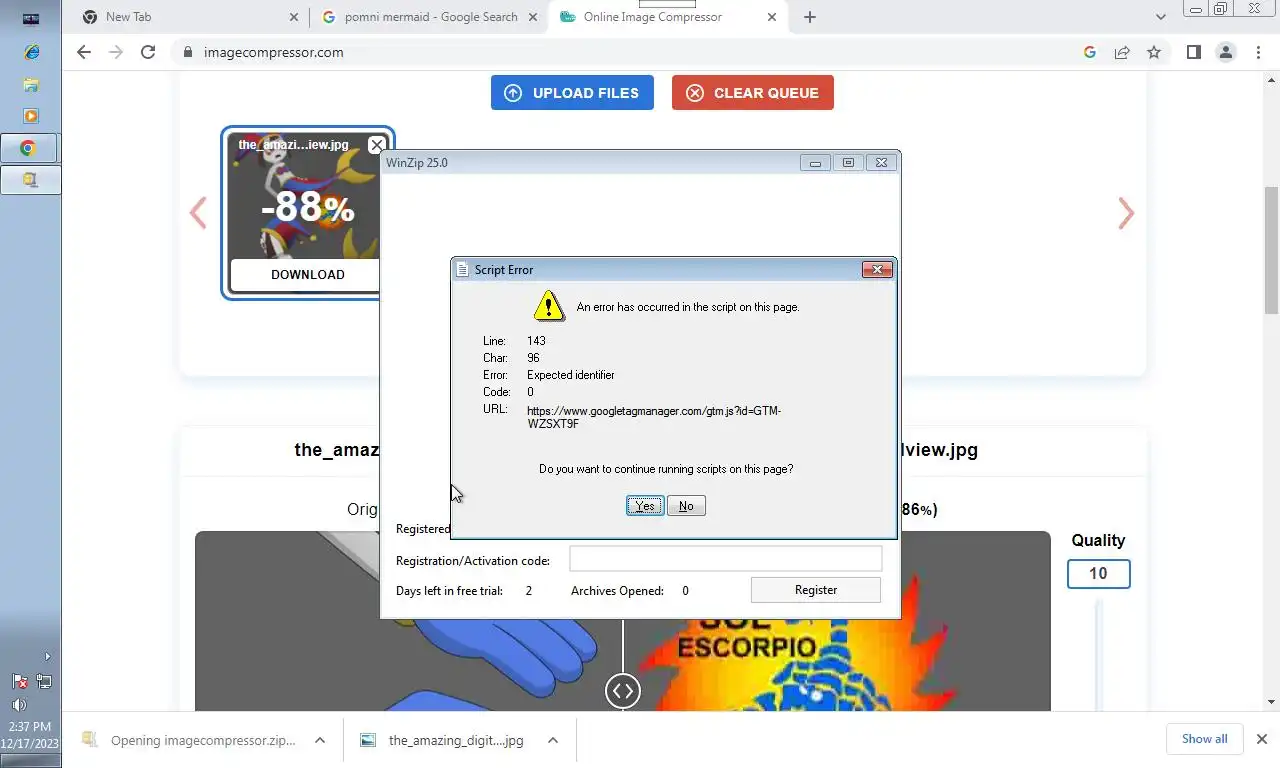The height and width of the screenshot is (768, 1280).
Task: Focus the Registration/Activation code field
Action: (726, 559)
